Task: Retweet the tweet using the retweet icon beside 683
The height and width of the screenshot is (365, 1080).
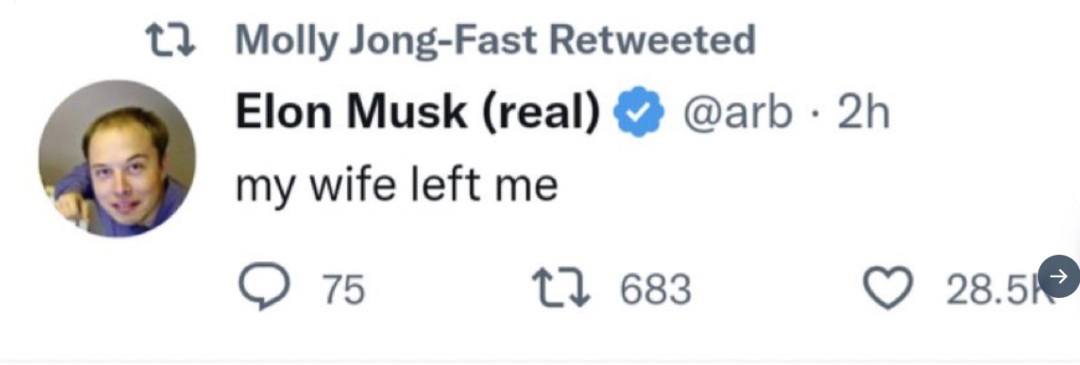Action: (557, 289)
